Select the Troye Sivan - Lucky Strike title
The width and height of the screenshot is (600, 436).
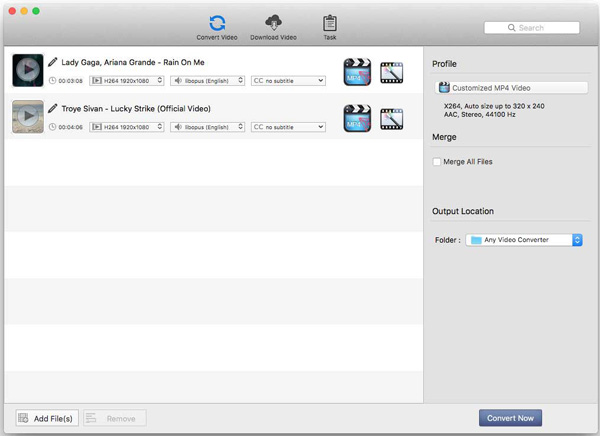(x=136, y=108)
